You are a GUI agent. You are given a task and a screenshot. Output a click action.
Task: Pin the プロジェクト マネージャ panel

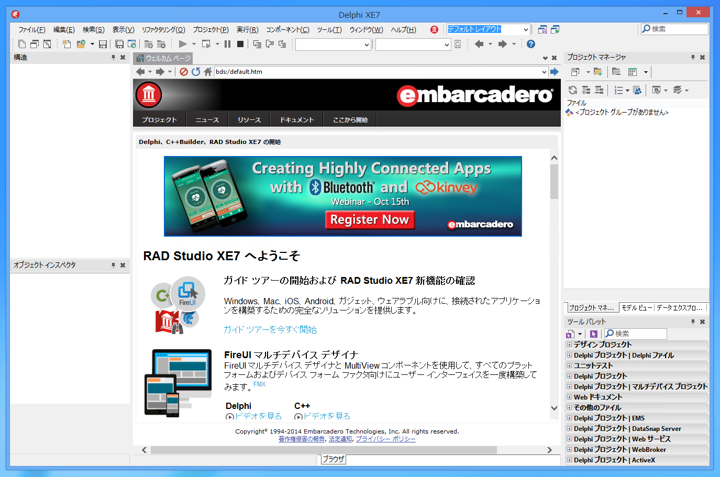692,57
